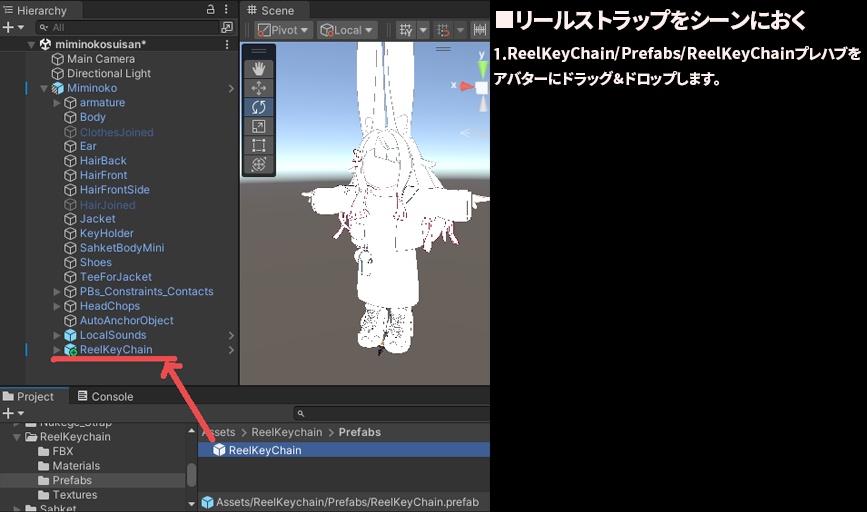
Task: Select the Rotate tool
Action: click(x=259, y=107)
